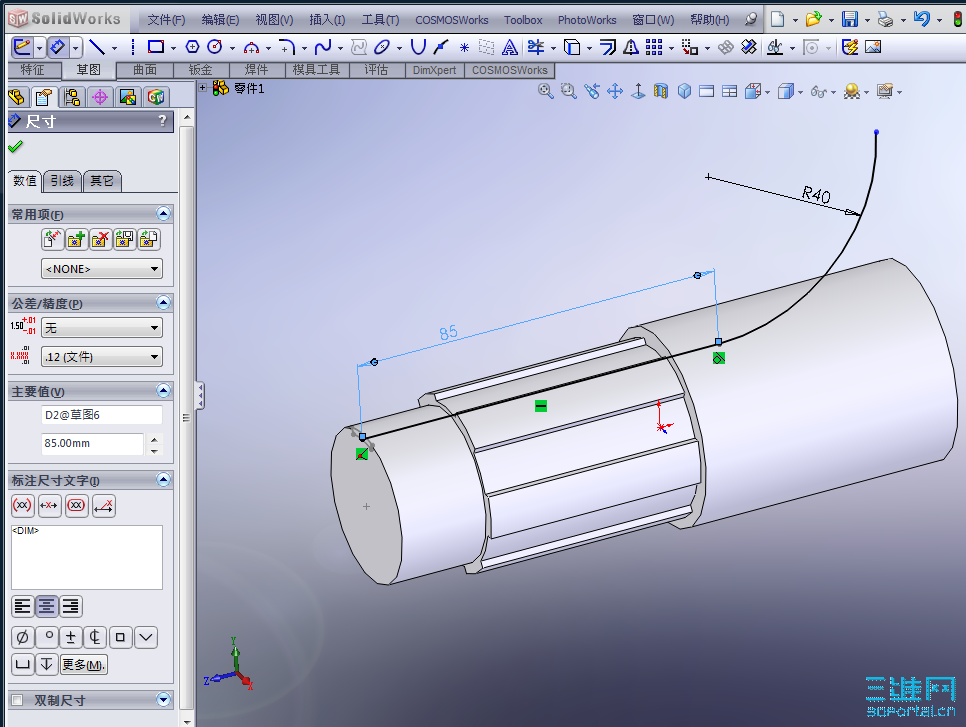The image size is (966, 727).
Task: Click the Rebuild traffic light icon
Action: click(x=958, y=19)
